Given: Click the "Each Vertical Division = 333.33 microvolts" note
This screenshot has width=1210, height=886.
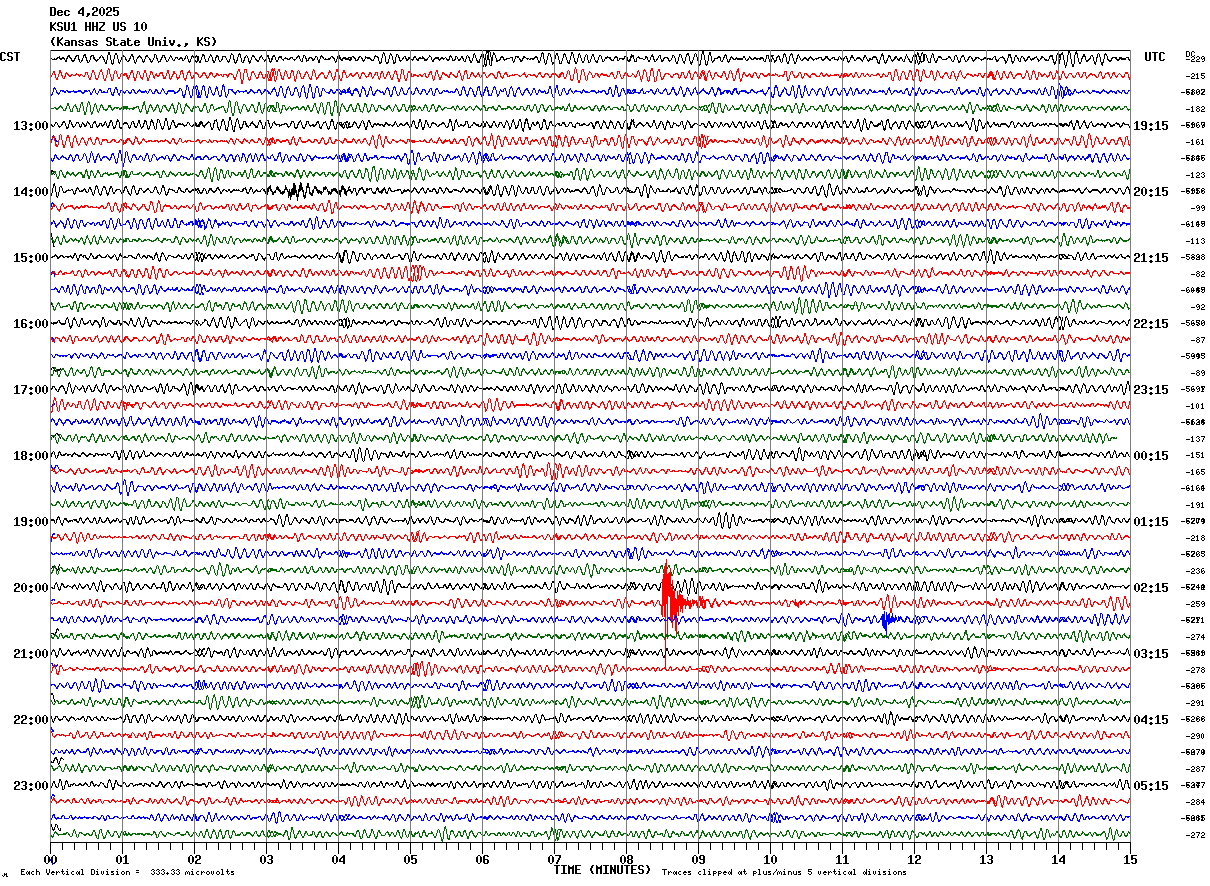Looking at the screenshot, I should (x=127, y=873).
